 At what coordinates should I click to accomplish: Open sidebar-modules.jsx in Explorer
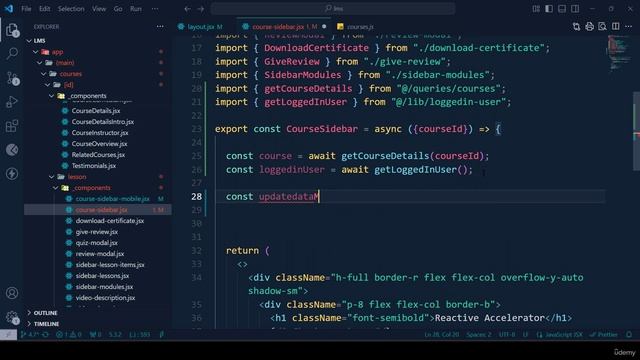104,287
